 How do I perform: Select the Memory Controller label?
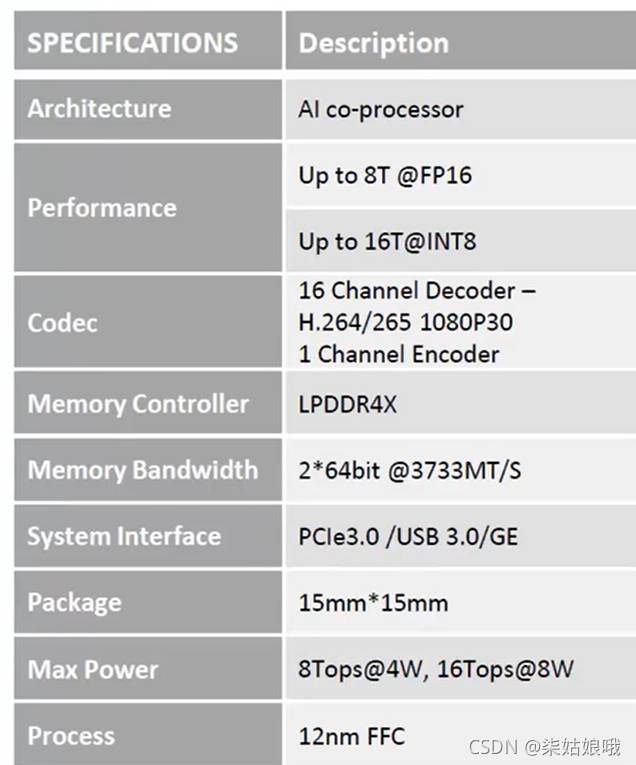(x=138, y=404)
